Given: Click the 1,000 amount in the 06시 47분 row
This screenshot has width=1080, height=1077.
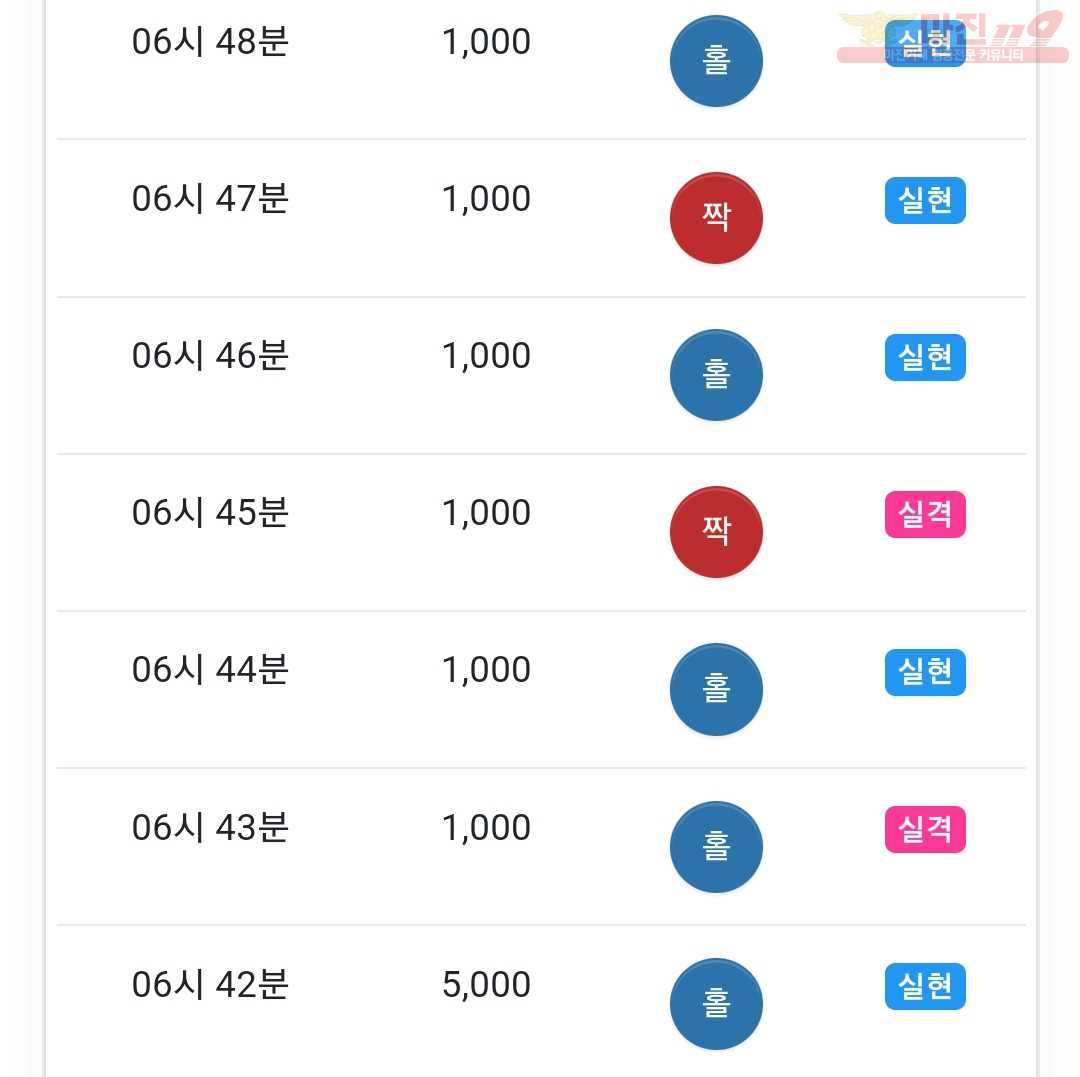Looking at the screenshot, I should pyautogui.click(x=486, y=199).
